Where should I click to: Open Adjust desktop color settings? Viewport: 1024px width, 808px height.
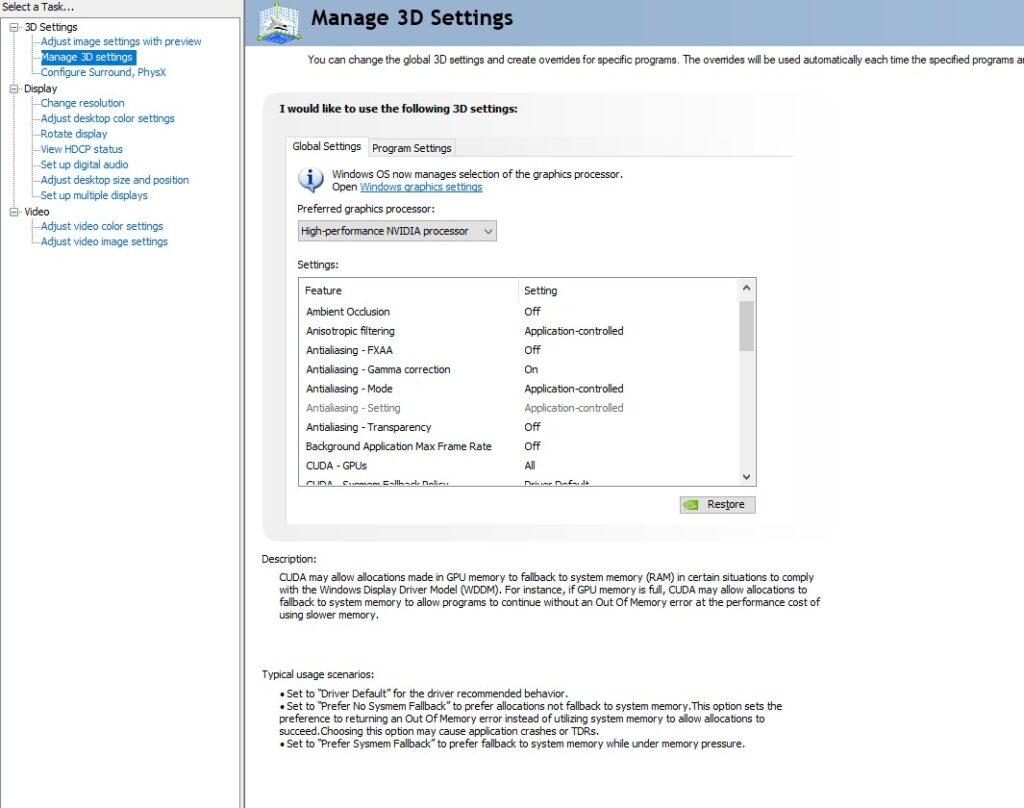(x=108, y=118)
